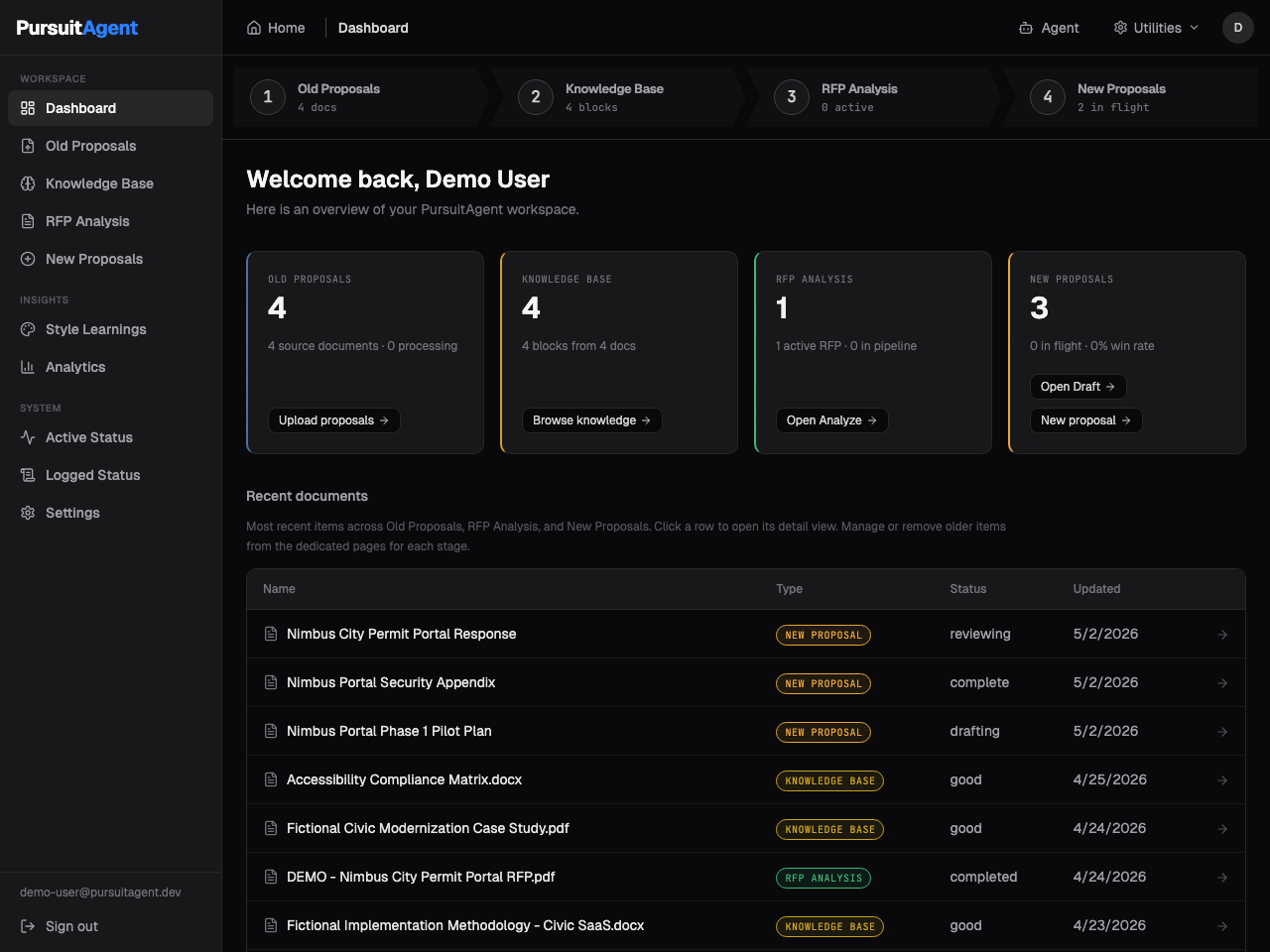The width and height of the screenshot is (1270, 952).
Task: Click the Open Analyze button
Action: [x=831, y=420]
